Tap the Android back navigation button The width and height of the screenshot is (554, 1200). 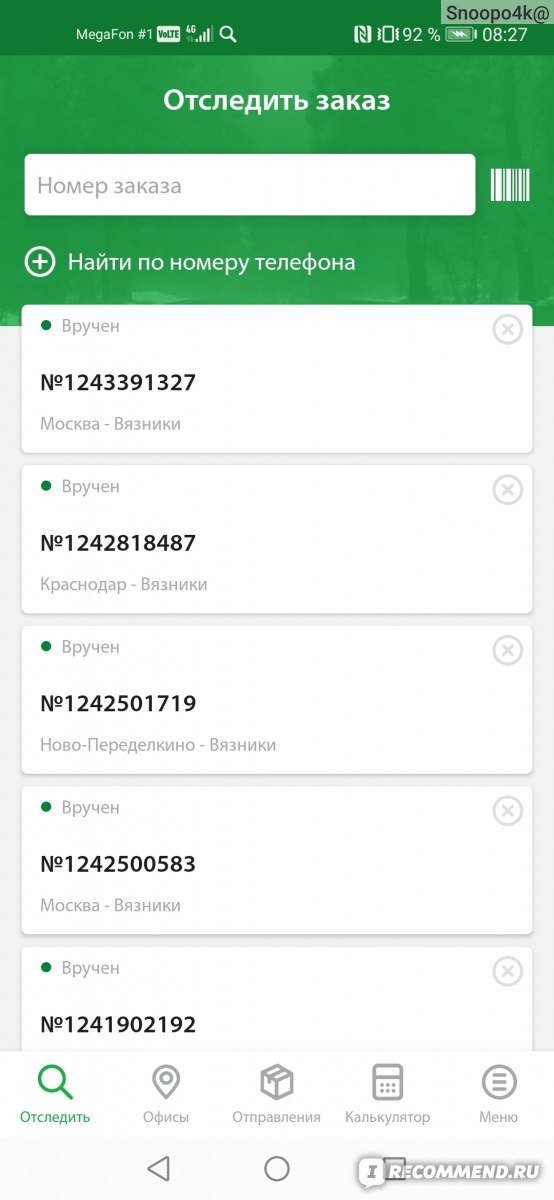coord(158,1168)
